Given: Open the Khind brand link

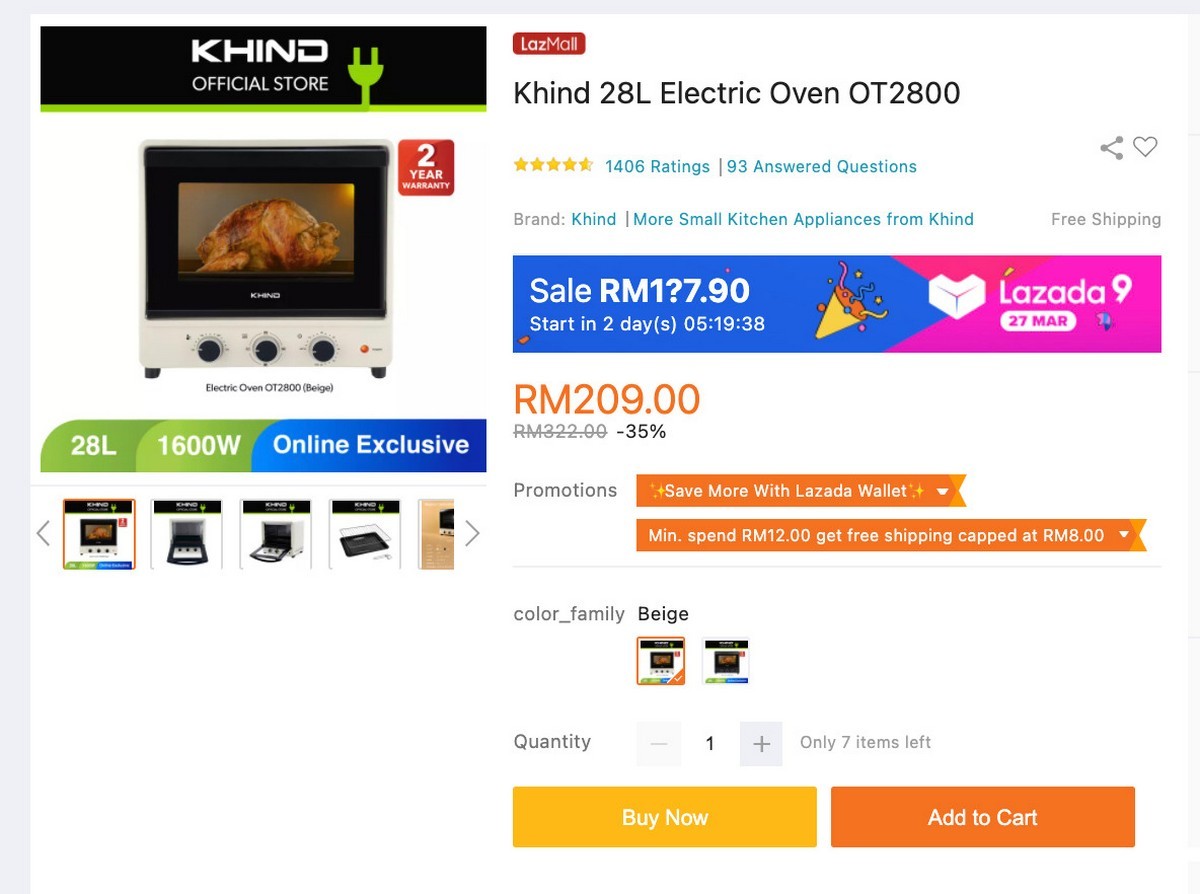Looking at the screenshot, I should pyautogui.click(x=593, y=219).
